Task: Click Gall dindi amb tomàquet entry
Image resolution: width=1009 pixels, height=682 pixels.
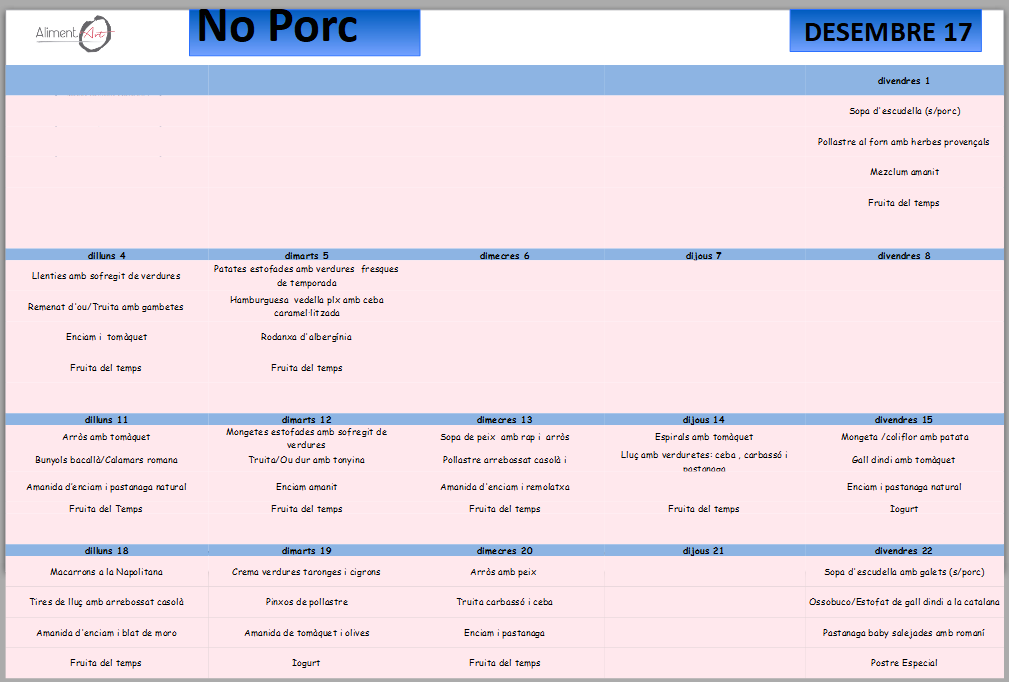Action: tap(903, 460)
